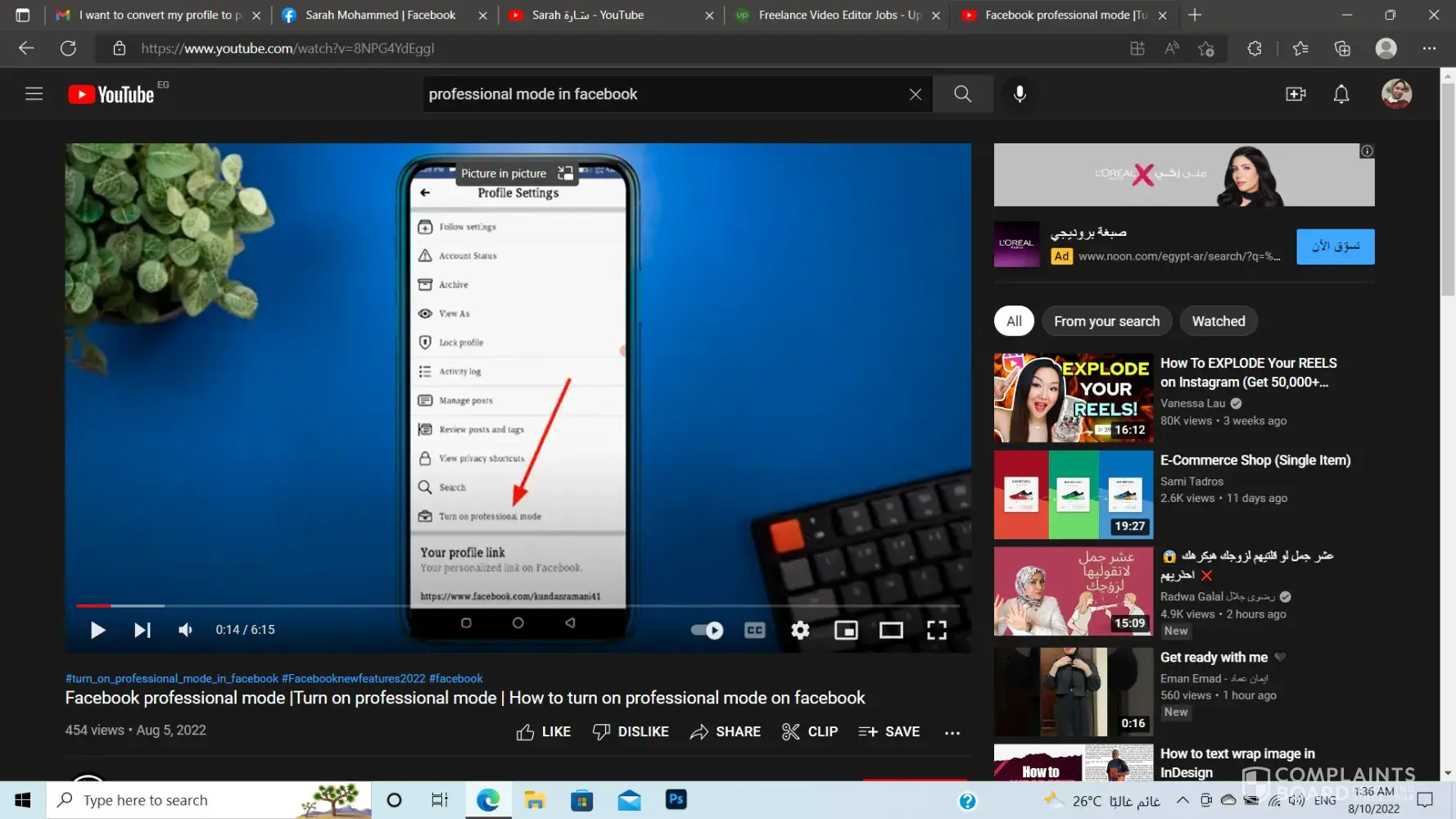Screen dimensions: 1456x819
Task: Toggle the autoplay switch
Action: (x=707, y=630)
